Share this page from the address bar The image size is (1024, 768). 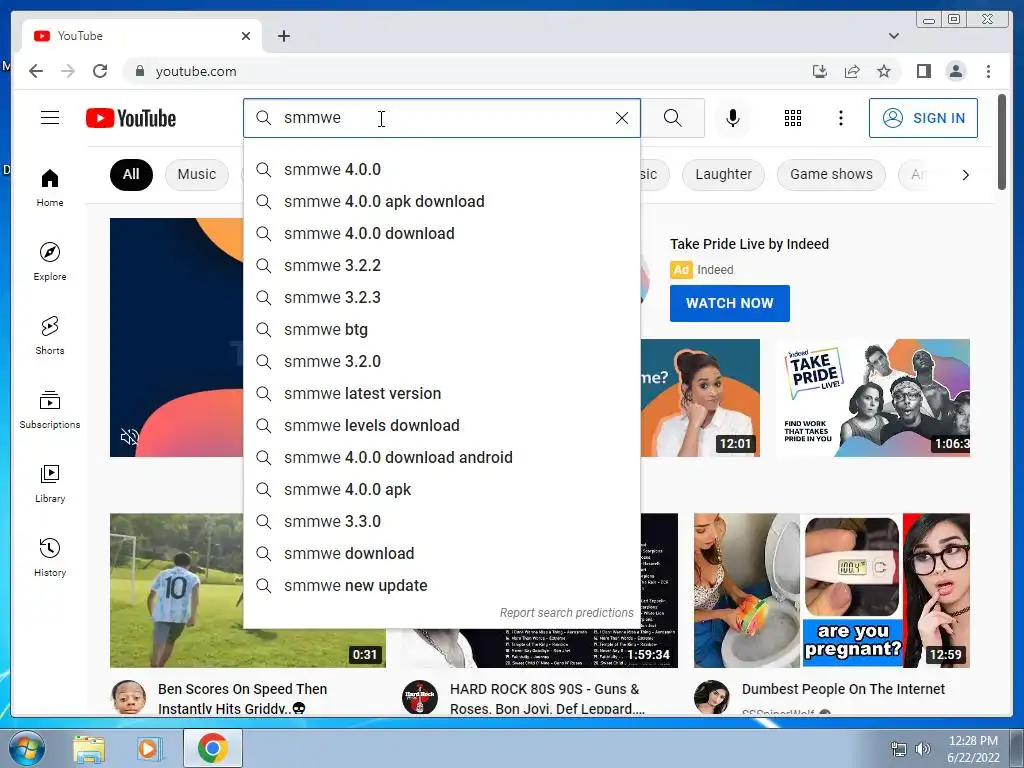pos(852,71)
